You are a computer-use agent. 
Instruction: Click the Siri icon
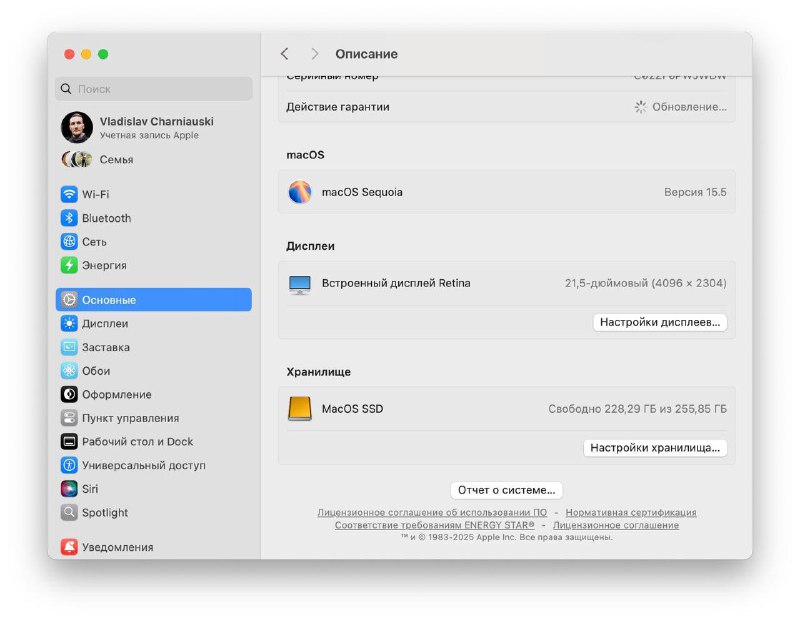pos(69,488)
